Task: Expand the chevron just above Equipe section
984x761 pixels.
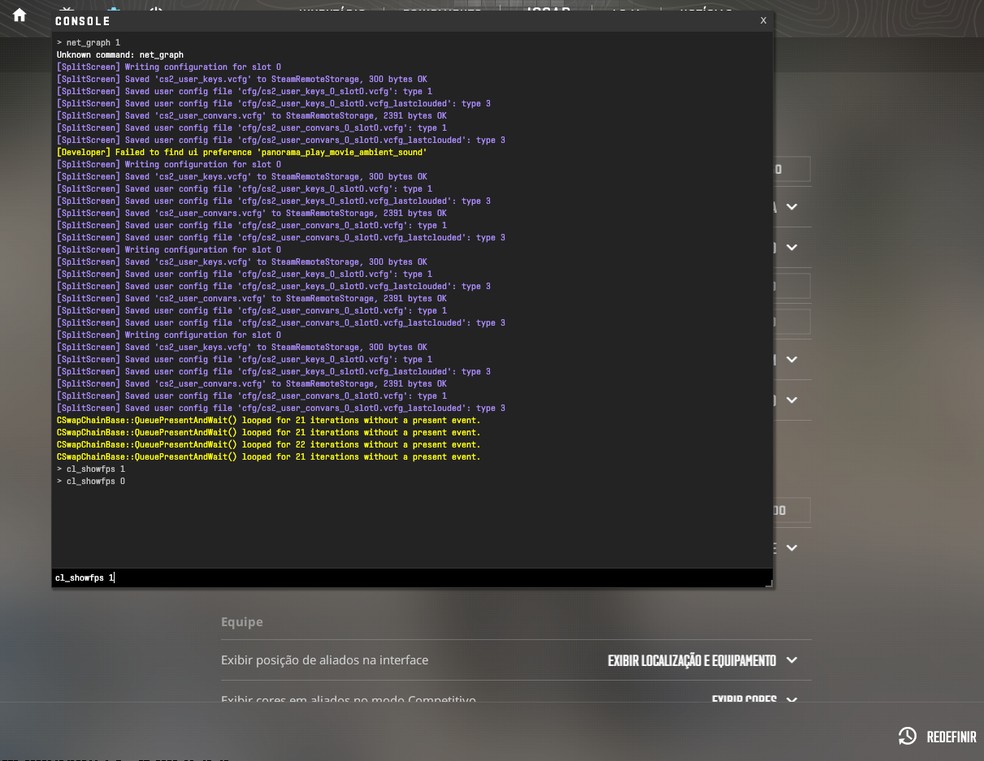Action: click(791, 547)
